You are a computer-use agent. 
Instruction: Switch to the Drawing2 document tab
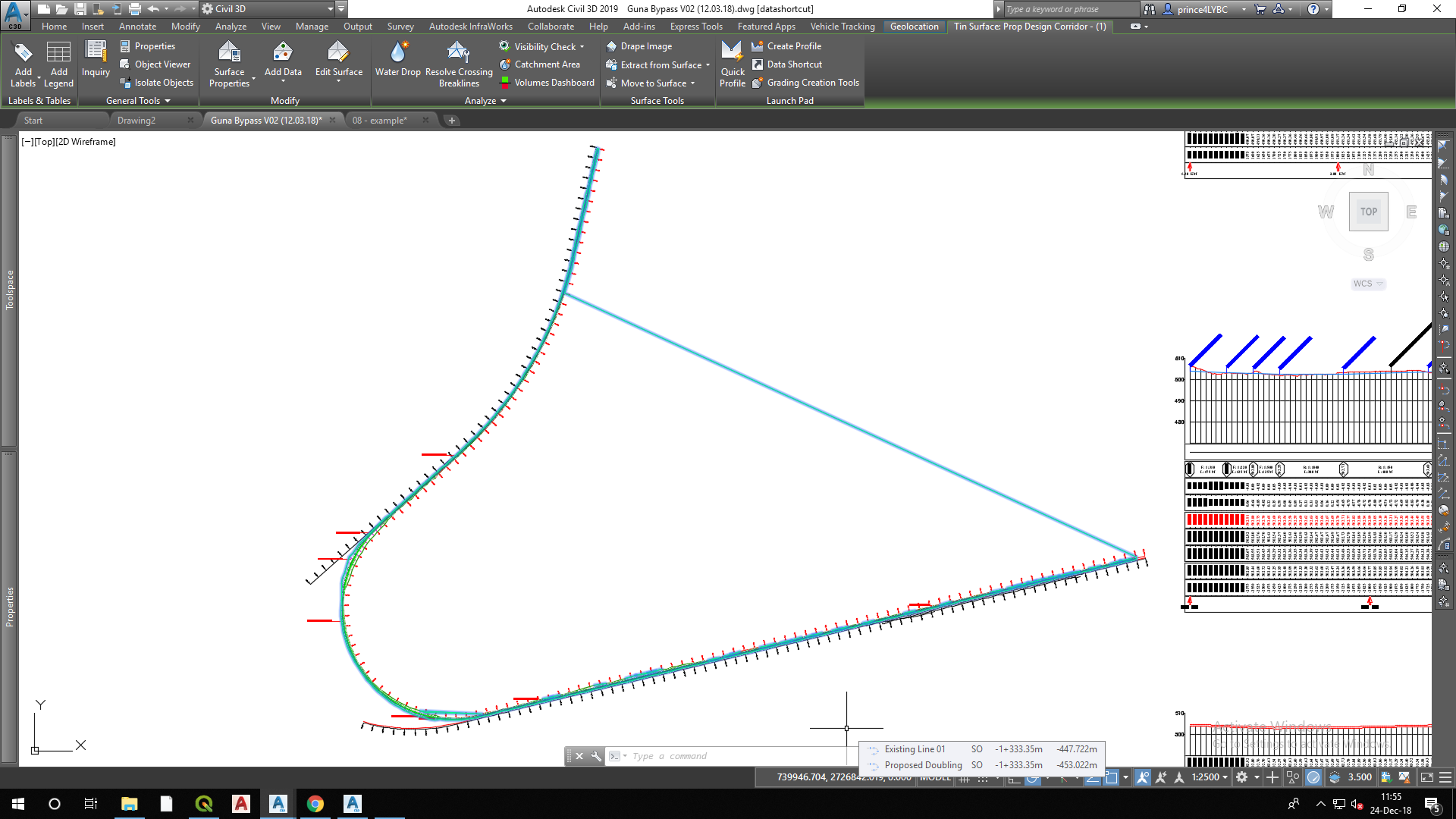(136, 121)
